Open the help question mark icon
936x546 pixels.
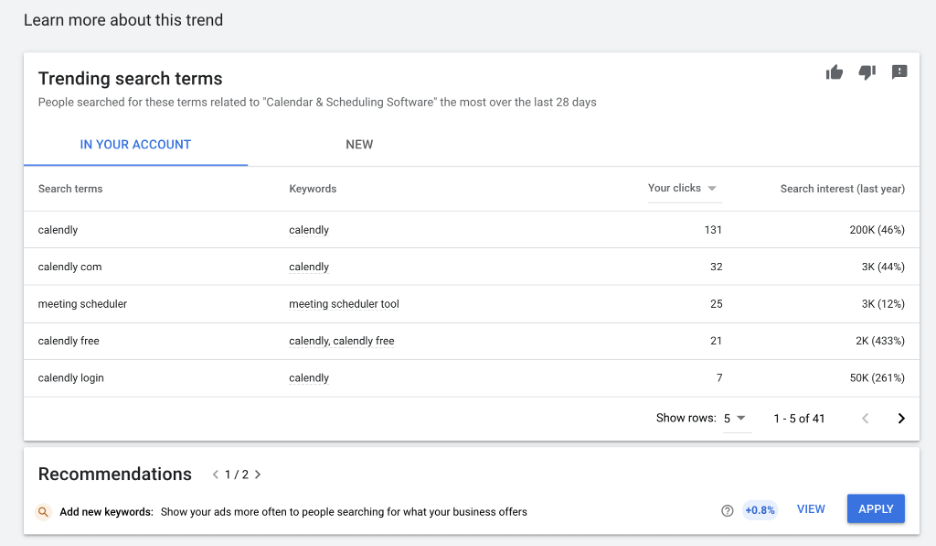click(x=726, y=511)
